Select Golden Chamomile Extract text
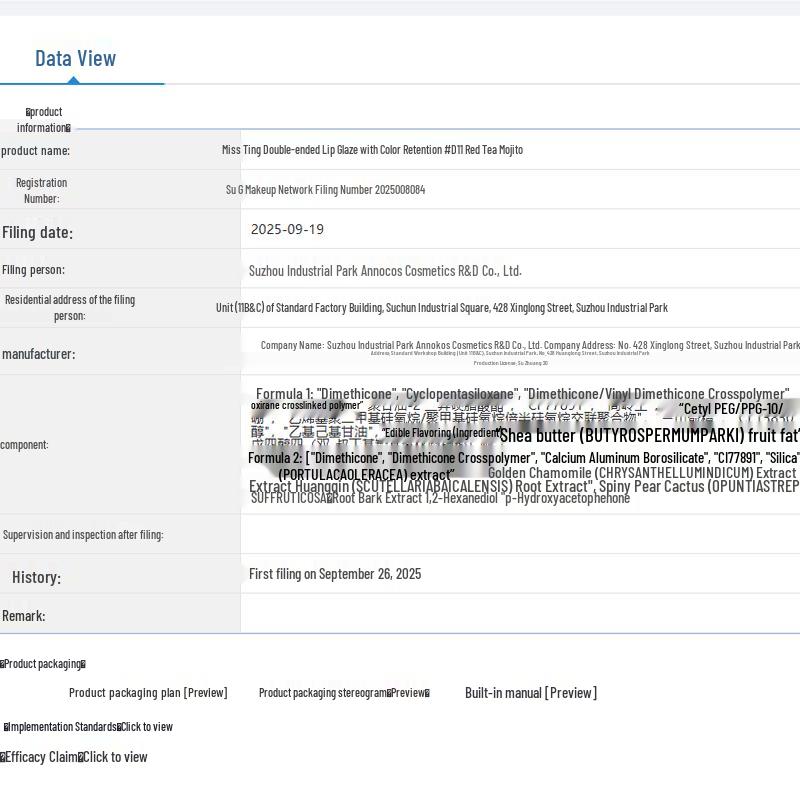The image size is (800, 800). click(x=642, y=473)
